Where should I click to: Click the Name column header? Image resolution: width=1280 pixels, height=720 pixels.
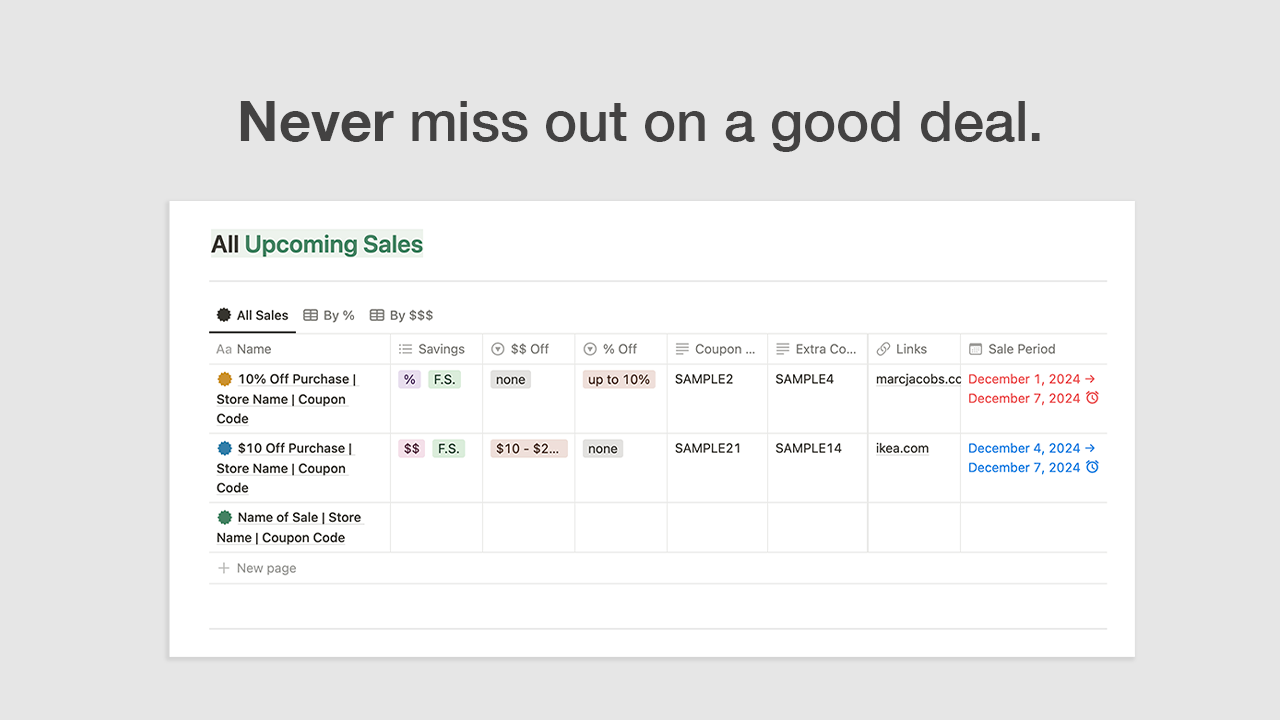coord(300,349)
